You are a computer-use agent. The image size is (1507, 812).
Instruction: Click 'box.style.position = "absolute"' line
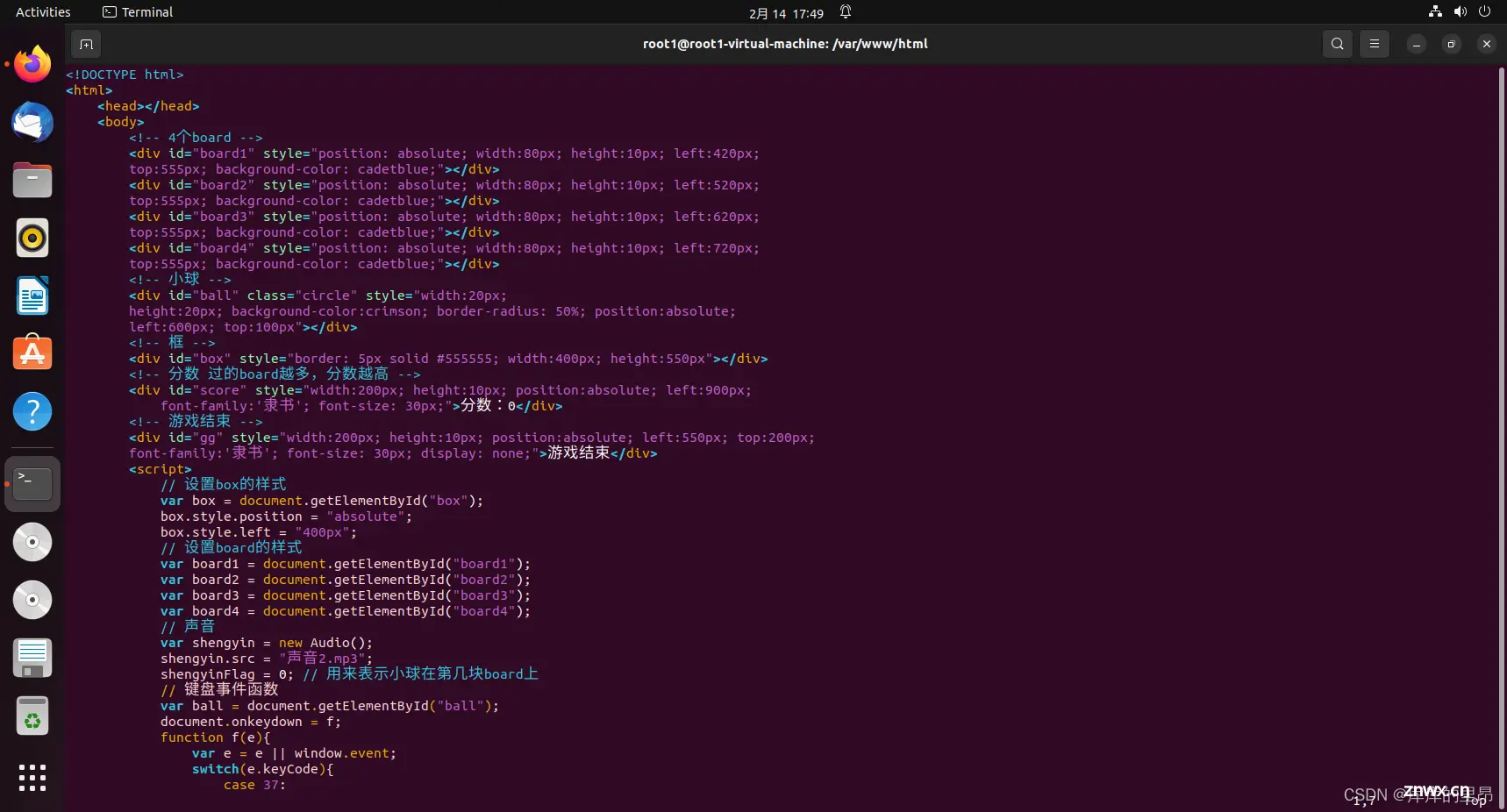tap(286, 516)
